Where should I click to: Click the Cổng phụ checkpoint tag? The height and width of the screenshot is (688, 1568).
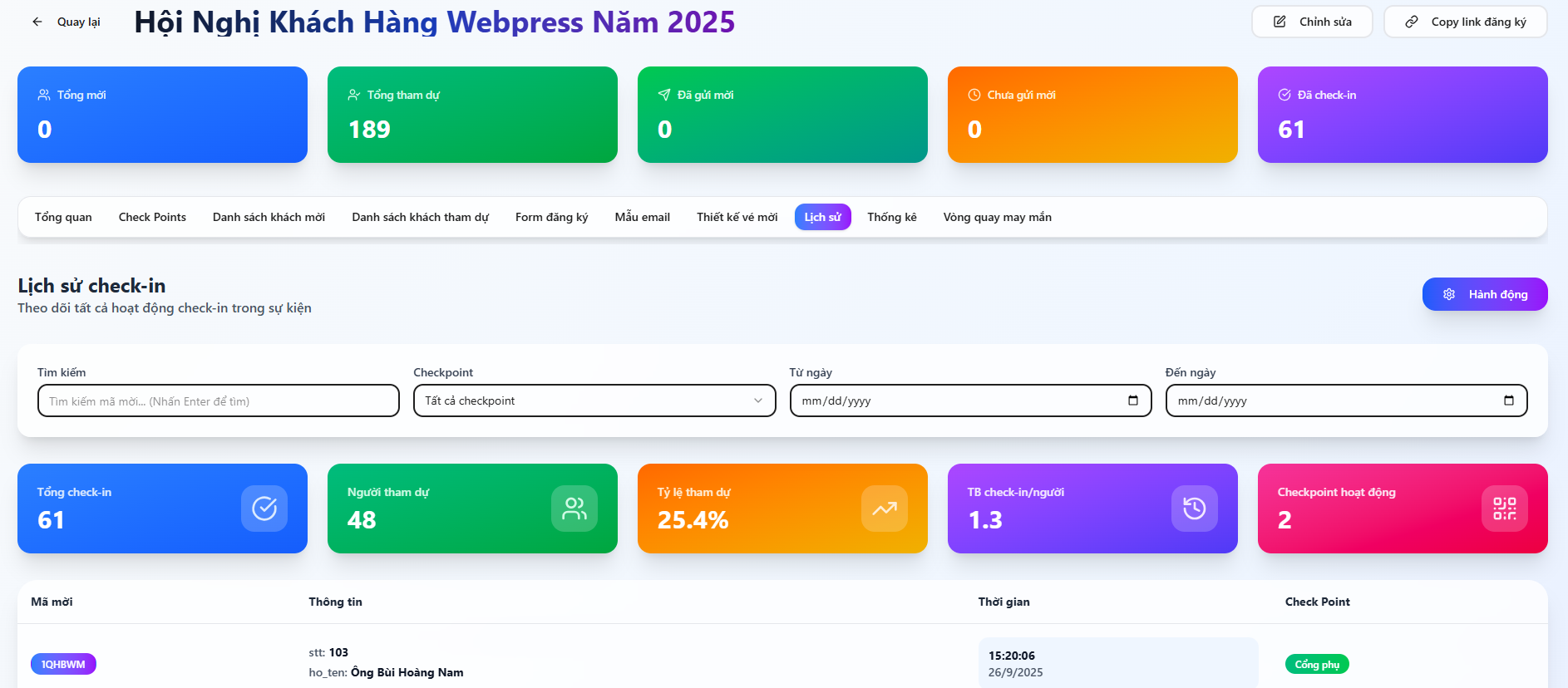click(x=1316, y=664)
